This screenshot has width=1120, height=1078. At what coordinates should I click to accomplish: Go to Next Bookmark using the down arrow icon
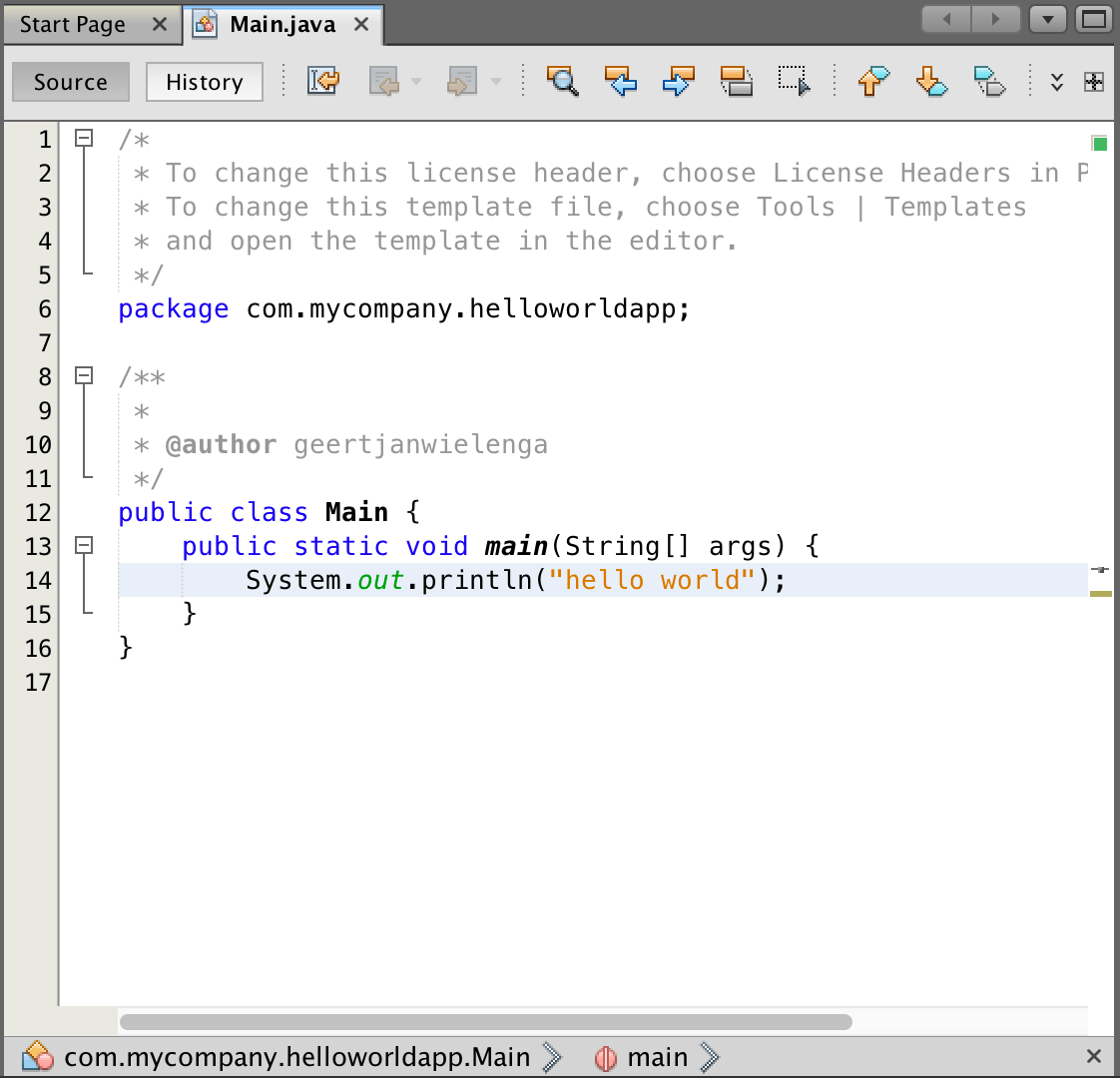(930, 82)
